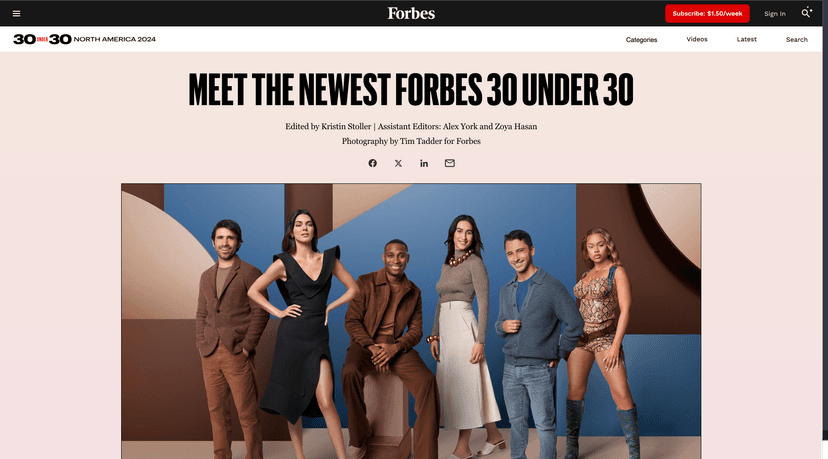828x459 pixels.
Task: Subscribe for $1.50/week
Action: [x=707, y=14]
